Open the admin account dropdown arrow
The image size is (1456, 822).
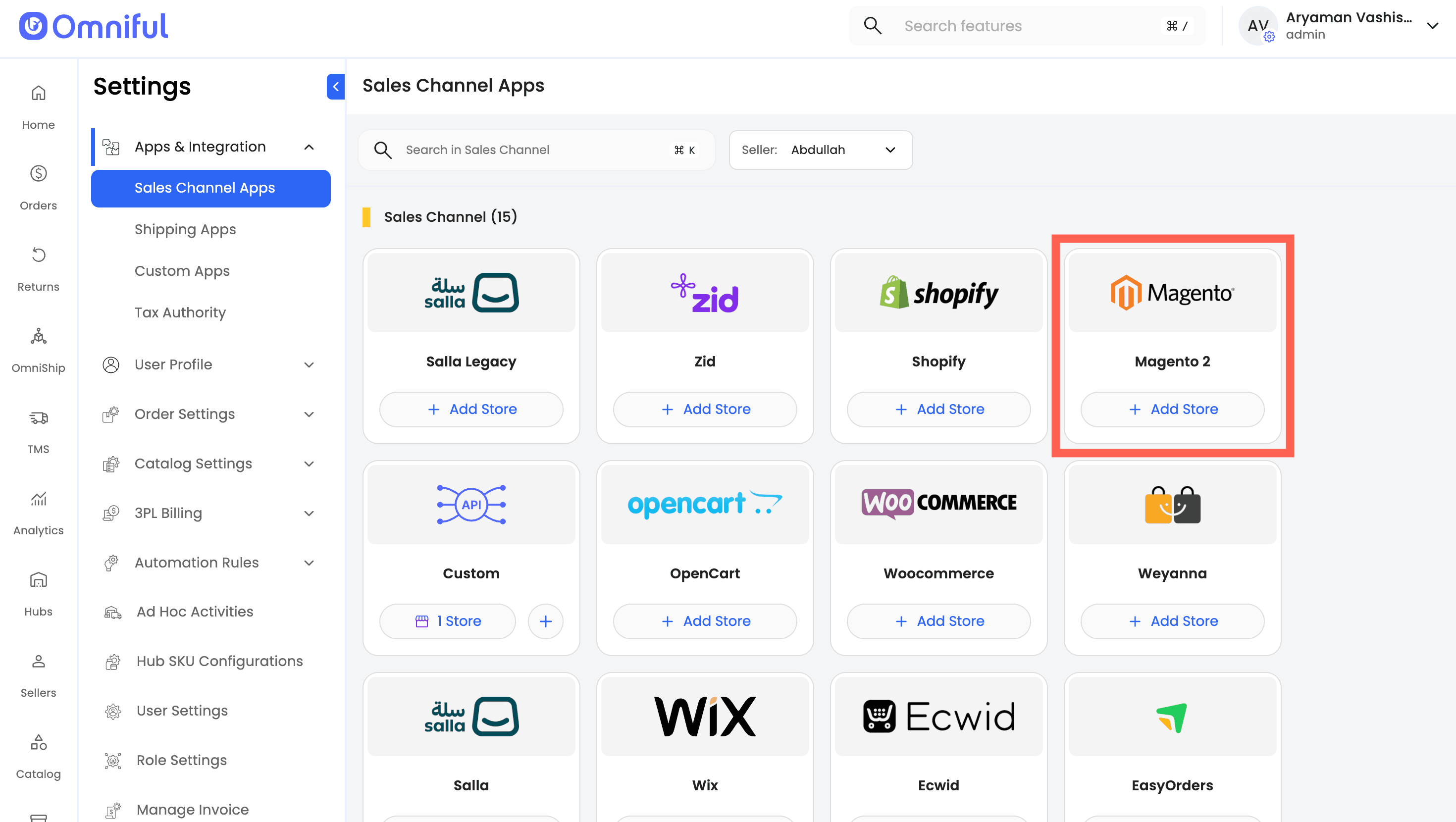(1432, 25)
